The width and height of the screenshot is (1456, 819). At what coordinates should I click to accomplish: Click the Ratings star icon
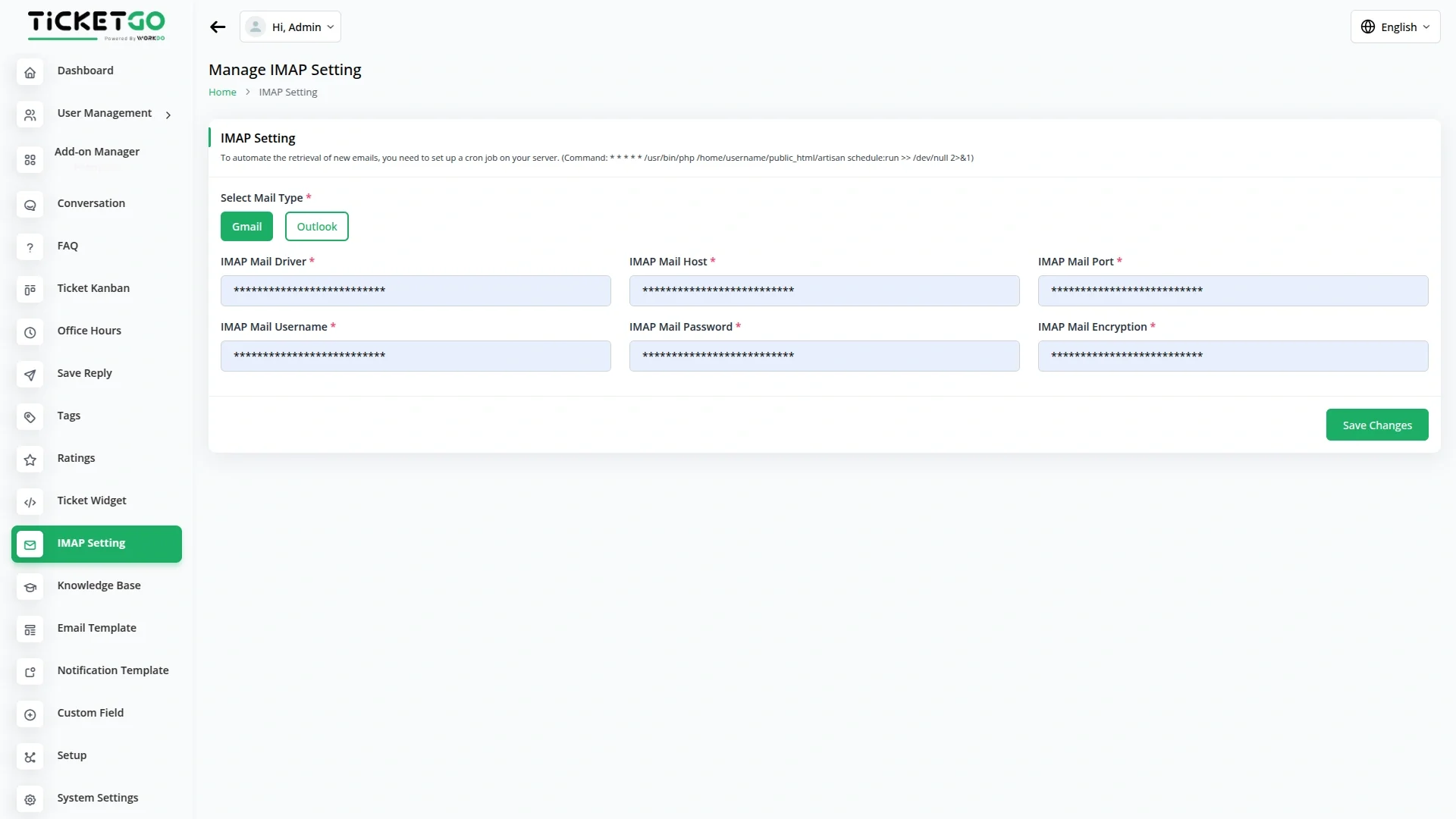pos(30,460)
